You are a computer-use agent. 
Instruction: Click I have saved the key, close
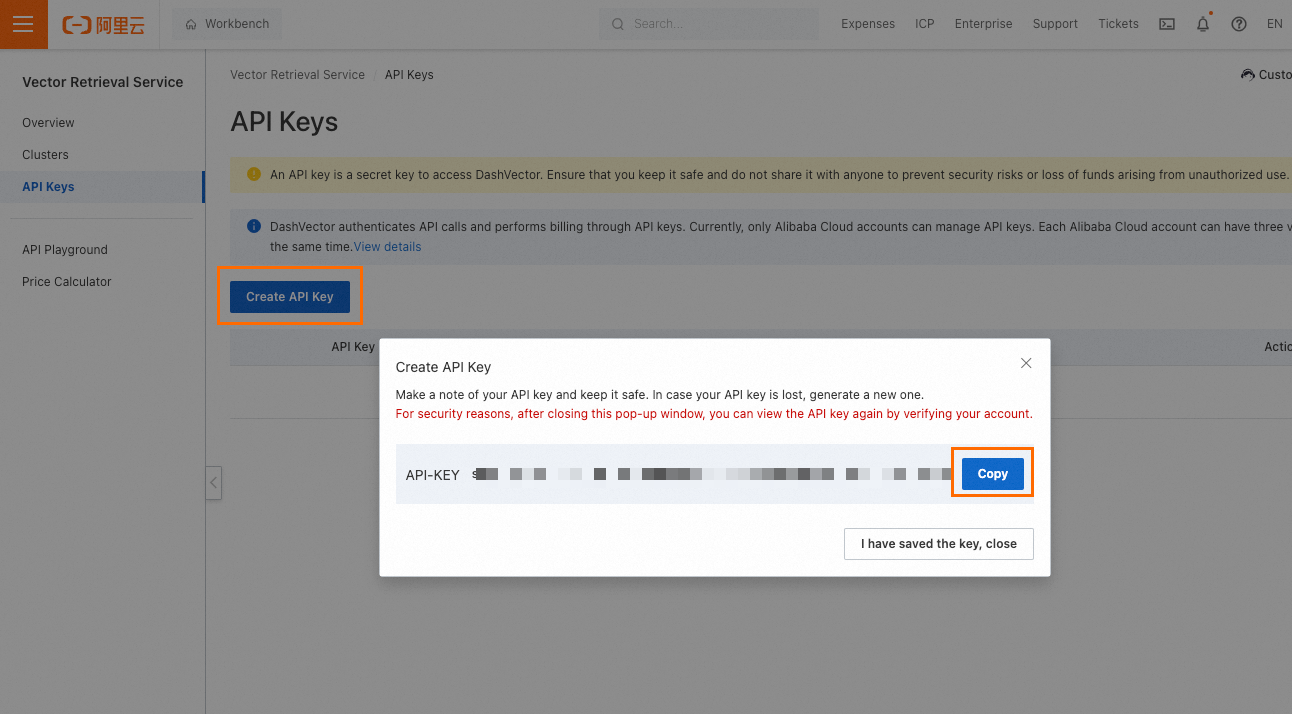939,544
